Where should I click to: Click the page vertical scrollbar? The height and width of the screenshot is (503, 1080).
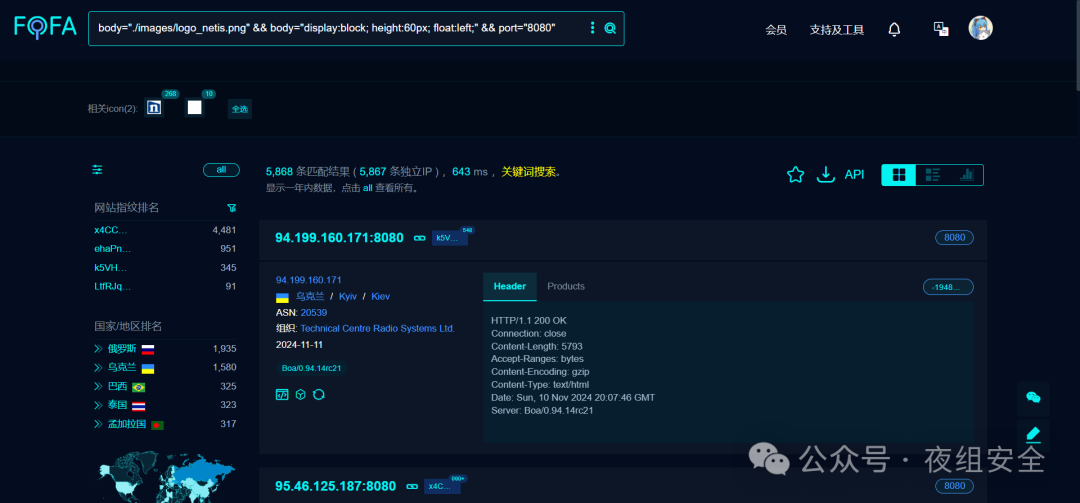[1077, 45]
